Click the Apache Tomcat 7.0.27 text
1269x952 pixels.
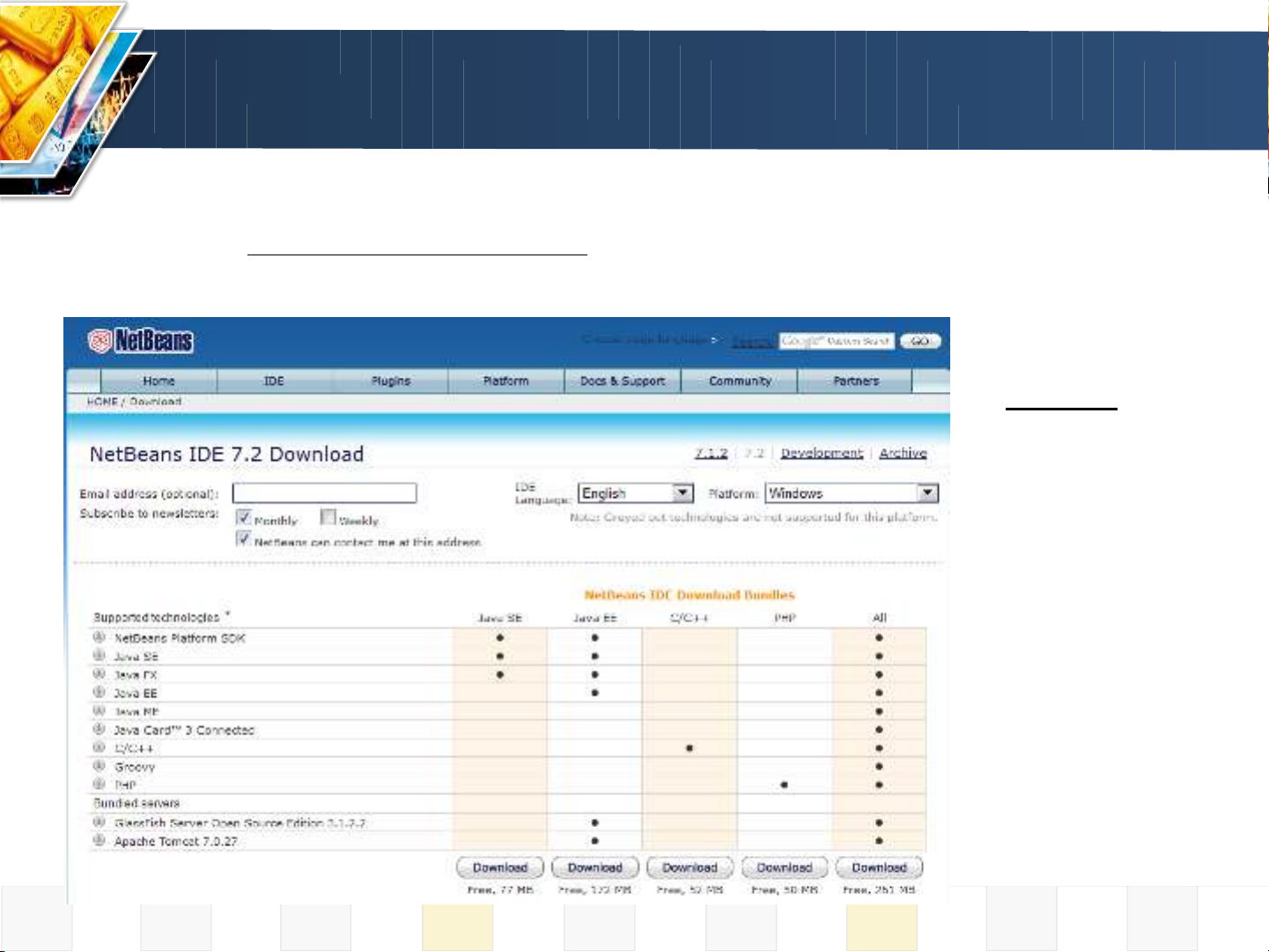pyautogui.click(x=176, y=841)
